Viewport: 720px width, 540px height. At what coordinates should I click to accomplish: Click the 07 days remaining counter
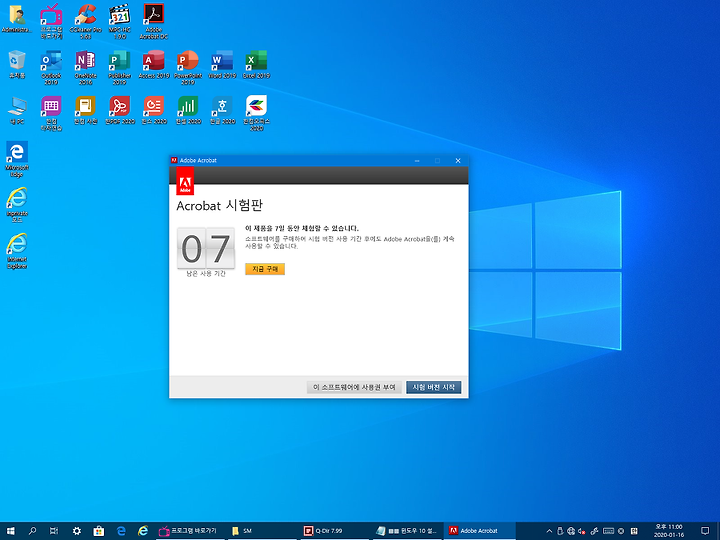[x=206, y=248]
